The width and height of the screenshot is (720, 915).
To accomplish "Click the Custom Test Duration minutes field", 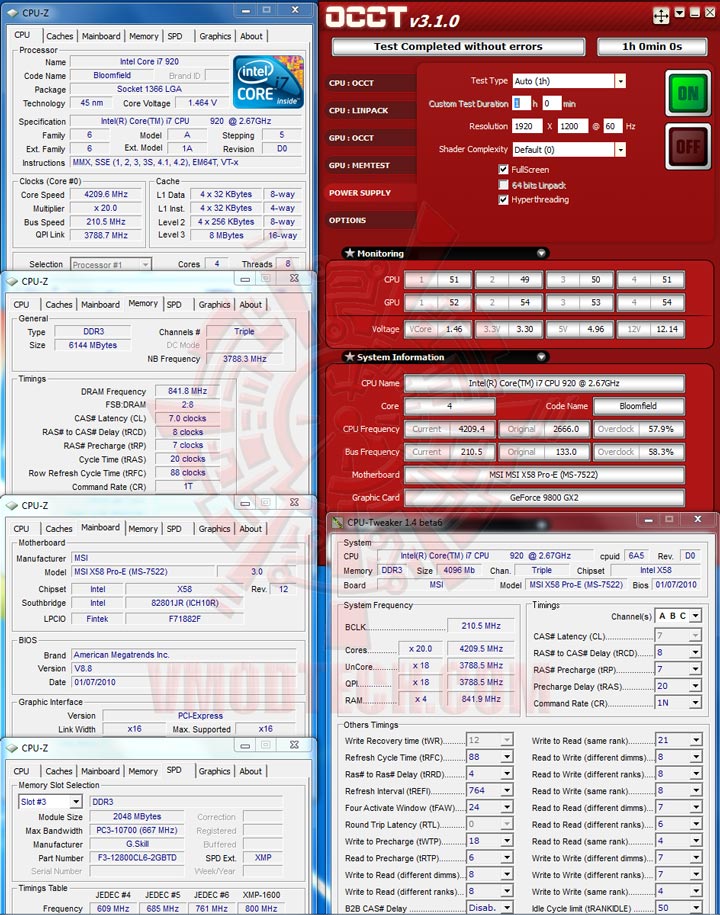I will pos(551,103).
